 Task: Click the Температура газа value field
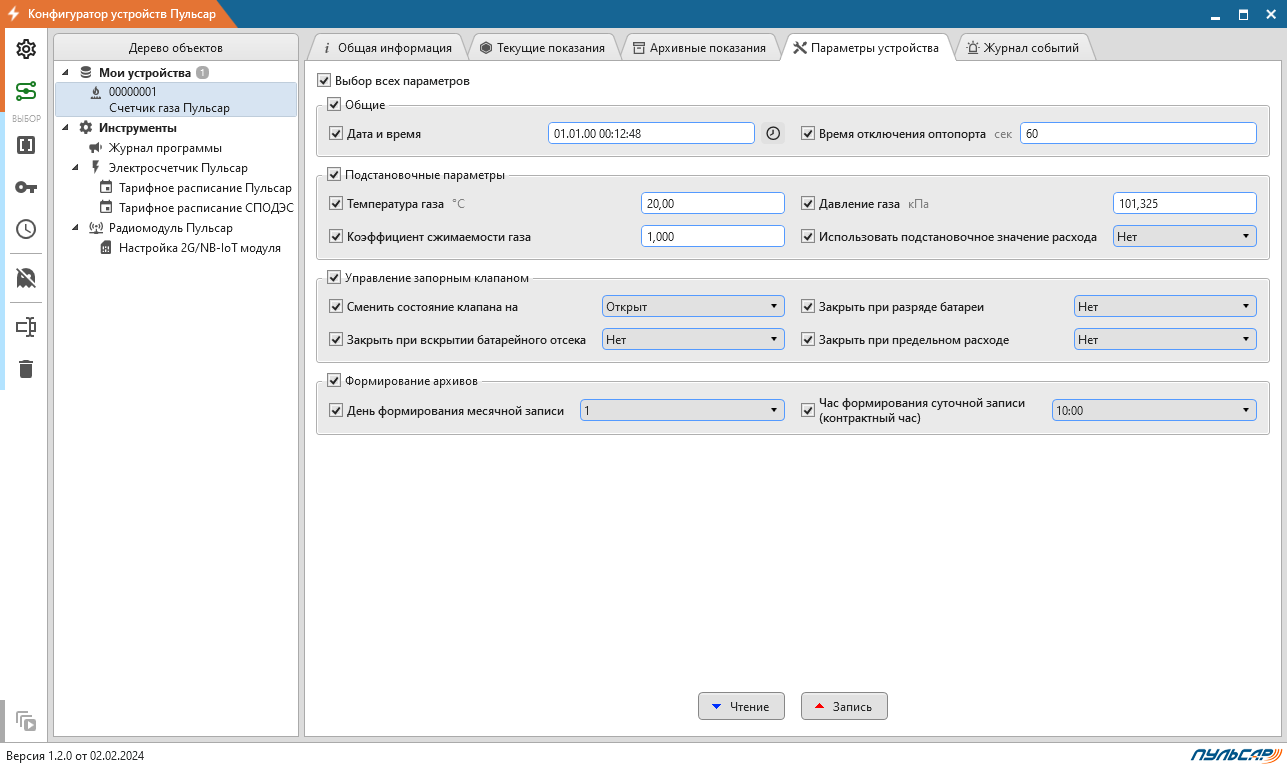[x=713, y=204]
